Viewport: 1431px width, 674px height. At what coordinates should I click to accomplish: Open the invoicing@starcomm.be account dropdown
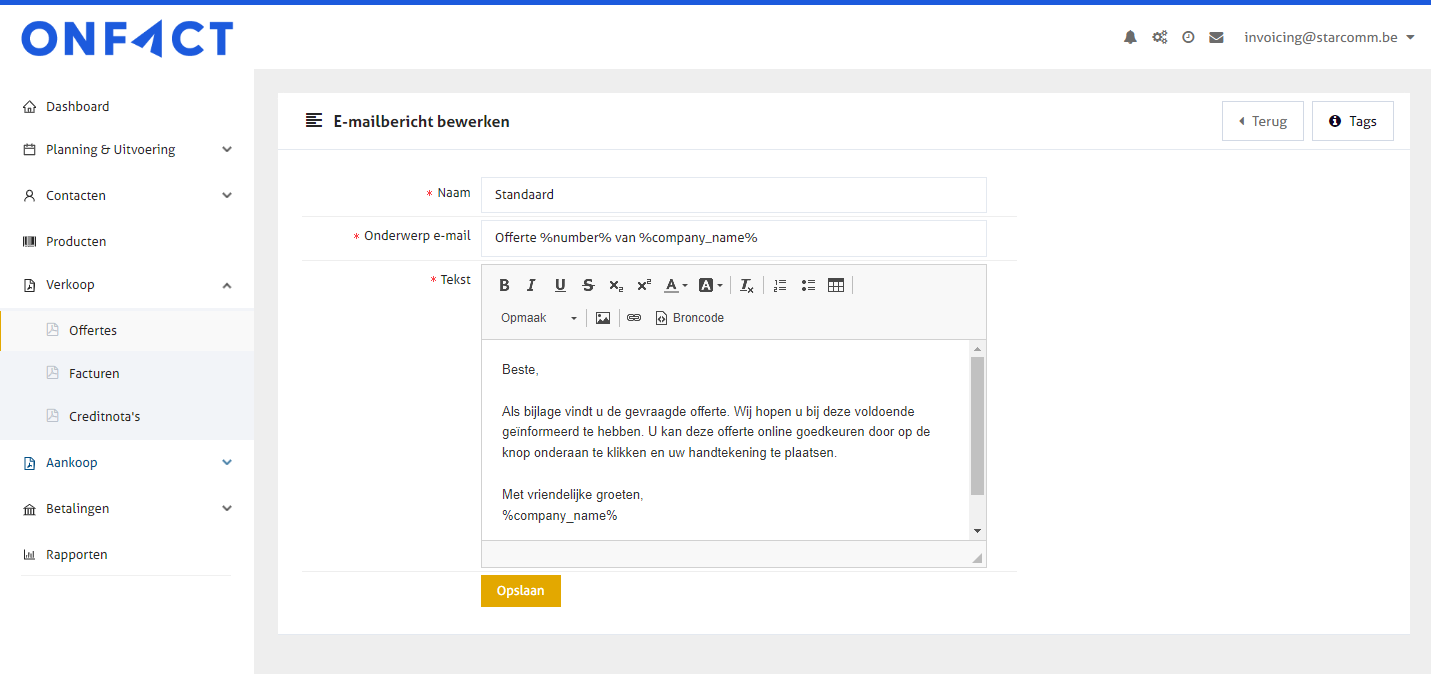coord(1329,38)
